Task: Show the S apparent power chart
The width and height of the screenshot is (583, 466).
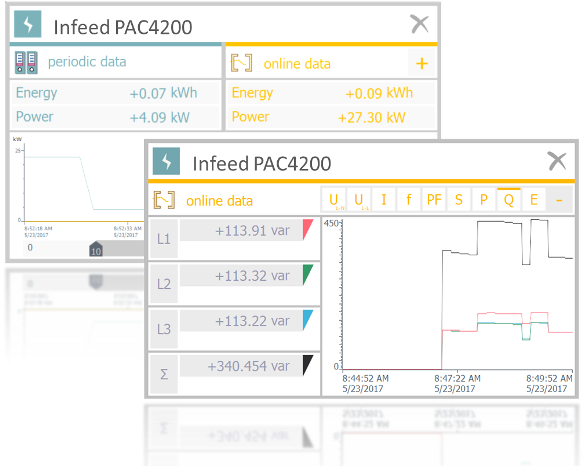Action: [x=458, y=200]
